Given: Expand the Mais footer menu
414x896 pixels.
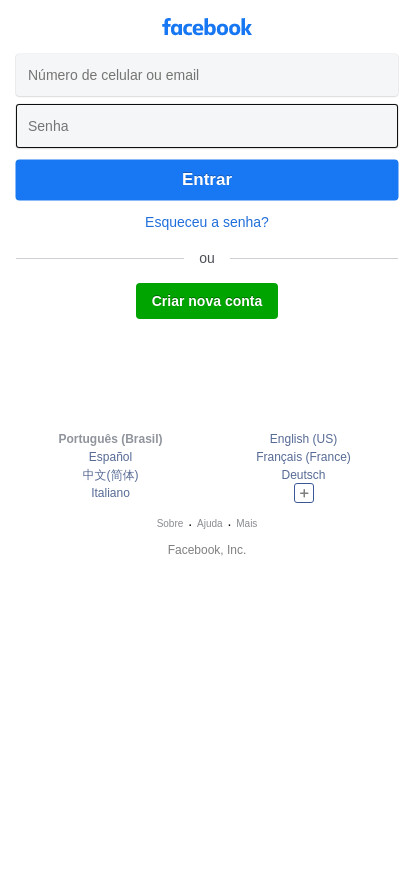Looking at the screenshot, I should pos(246,523).
